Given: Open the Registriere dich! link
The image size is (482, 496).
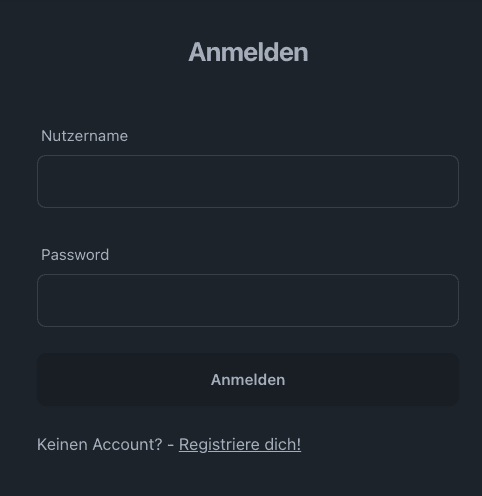Looking at the screenshot, I should point(240,444).
